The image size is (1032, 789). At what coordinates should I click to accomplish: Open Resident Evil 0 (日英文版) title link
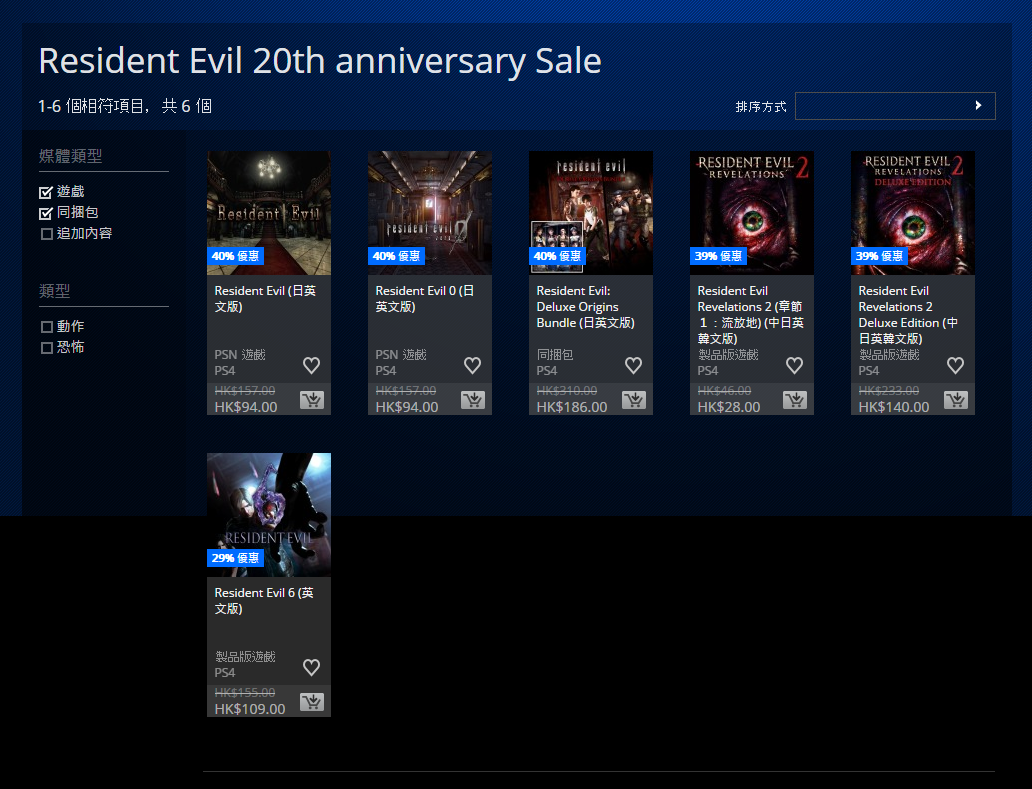425,299
